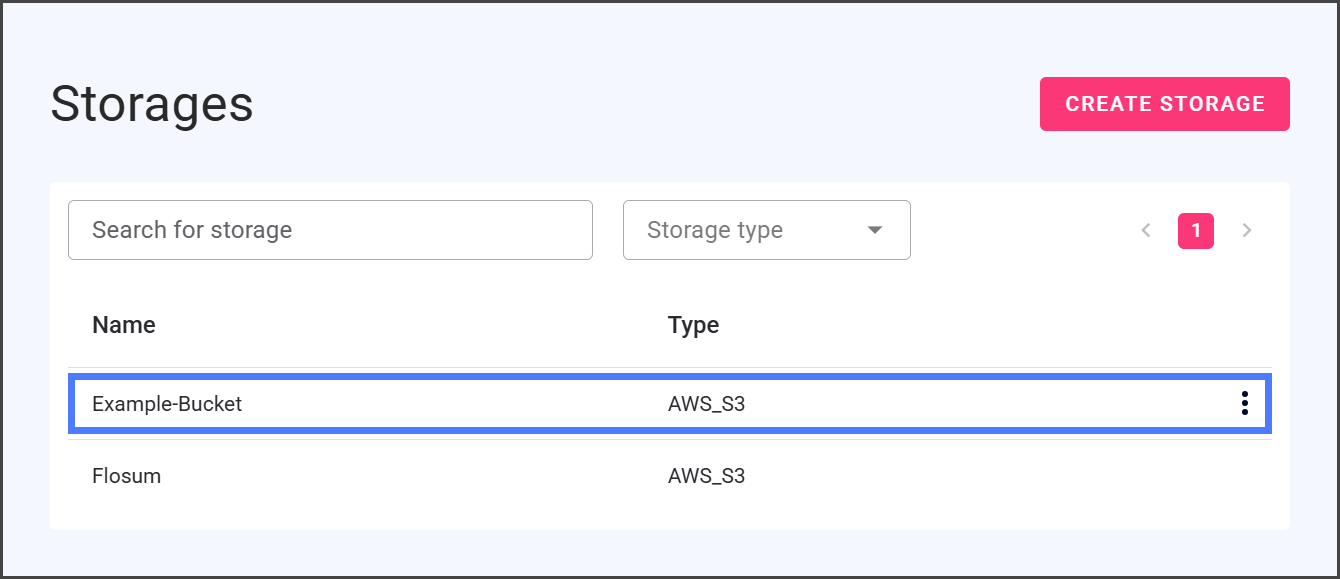Click the Storage type dropdown arrow
This screenshot has width=1340, height=579.
click(875, 230)
